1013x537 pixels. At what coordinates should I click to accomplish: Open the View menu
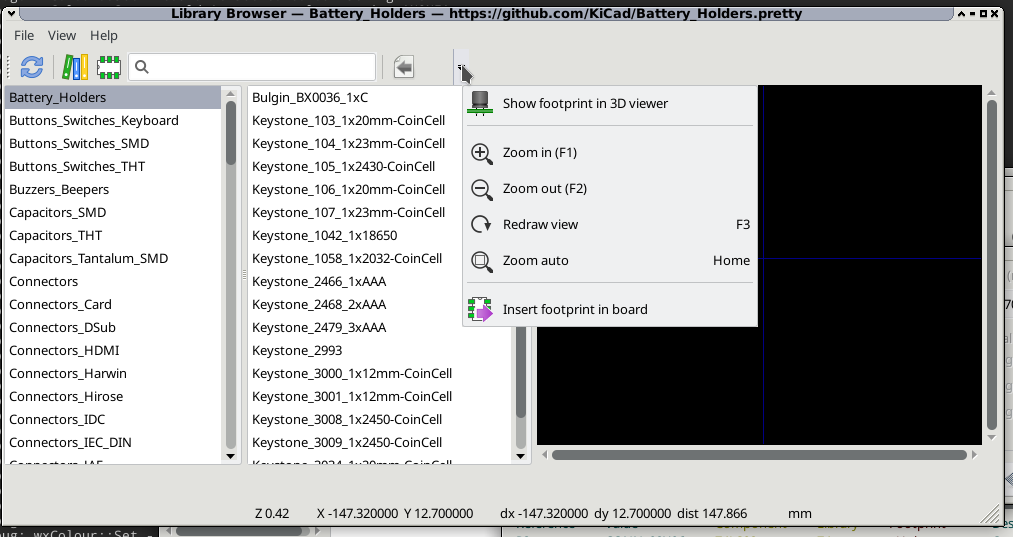pos(62,35)
